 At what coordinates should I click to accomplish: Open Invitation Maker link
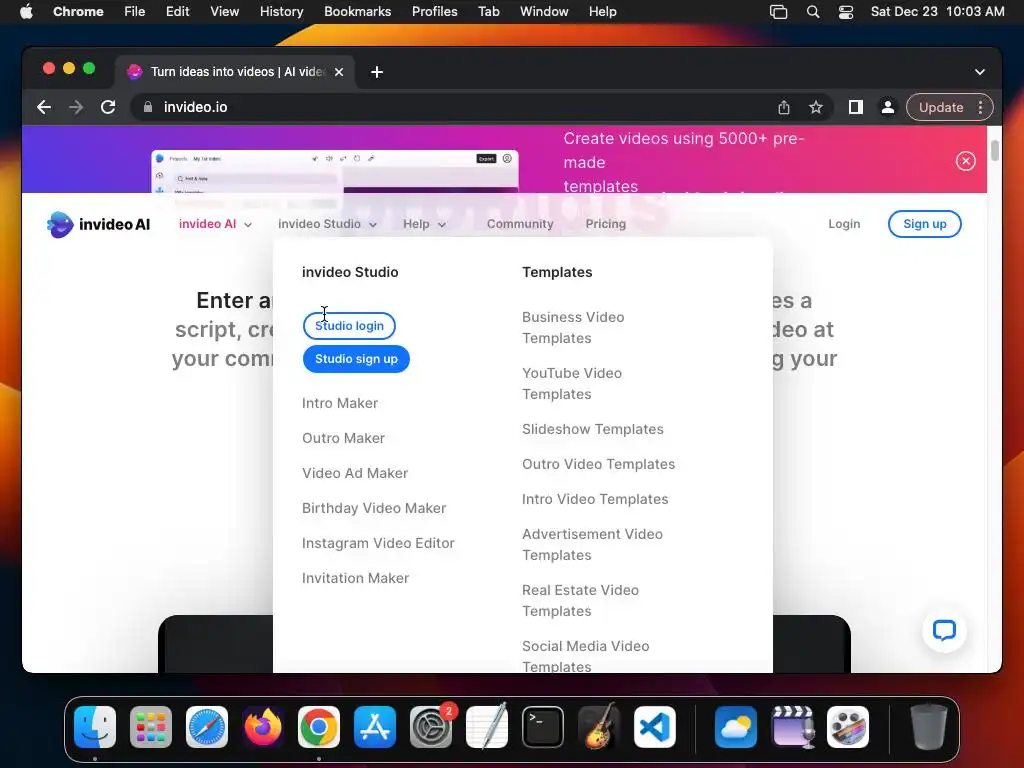(355, 578)
